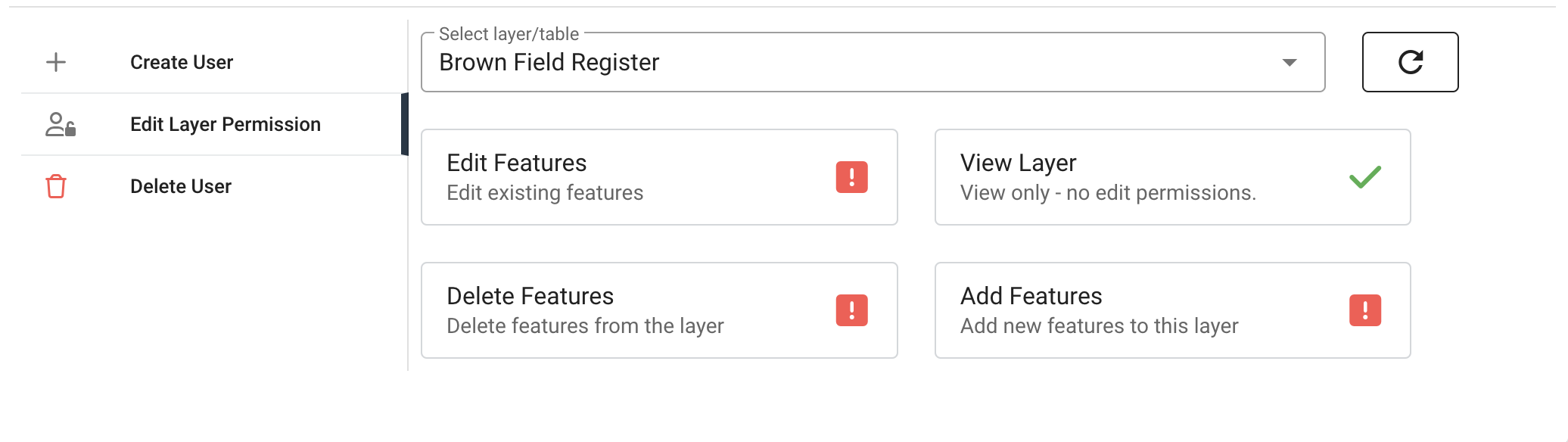Expand the layer/table dropdown arrow
The height and width of the screenshot is (442, 1568).
pyautogui.click(x=1290, y=62)
